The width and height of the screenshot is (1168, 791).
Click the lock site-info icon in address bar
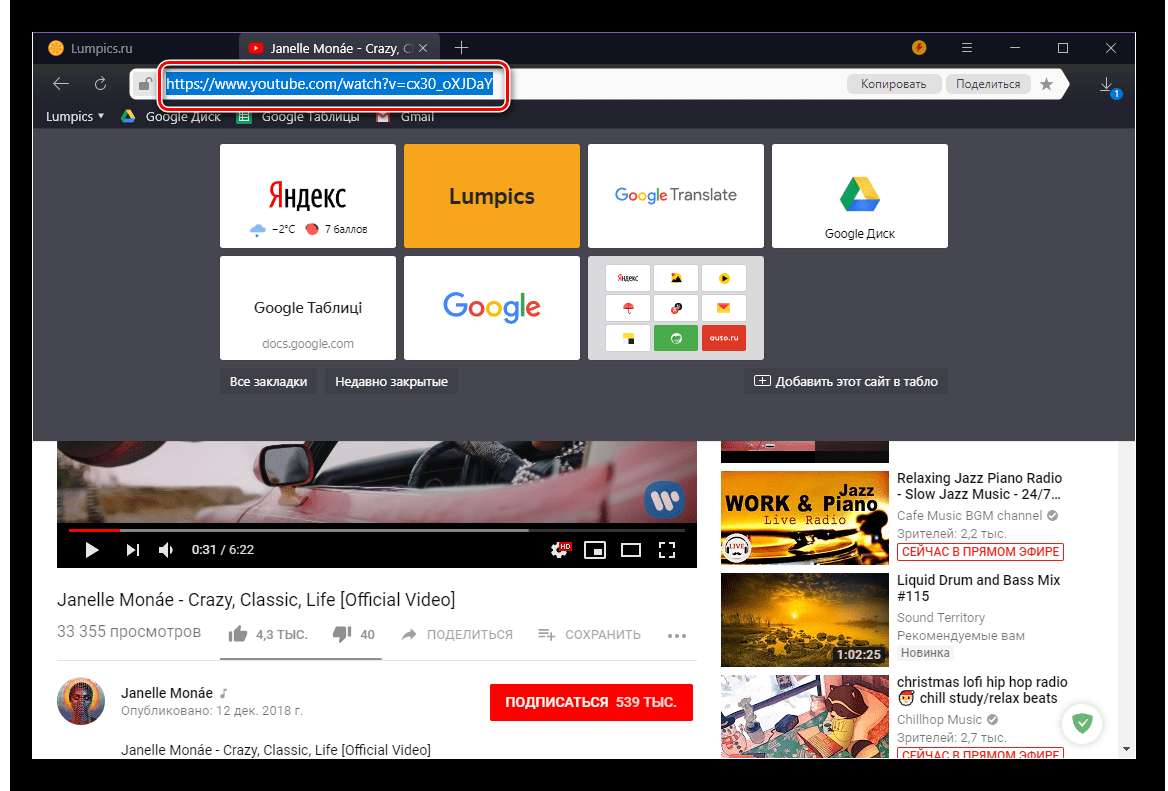point(145,84)
